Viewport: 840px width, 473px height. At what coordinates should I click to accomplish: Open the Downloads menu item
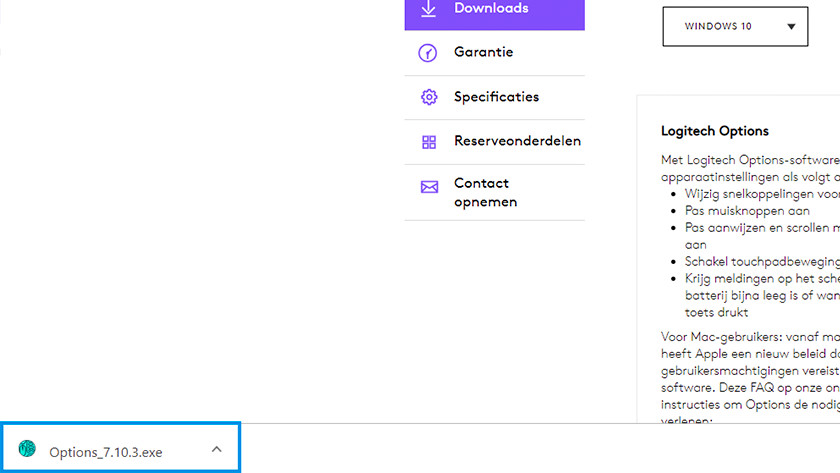click(490, 8)
